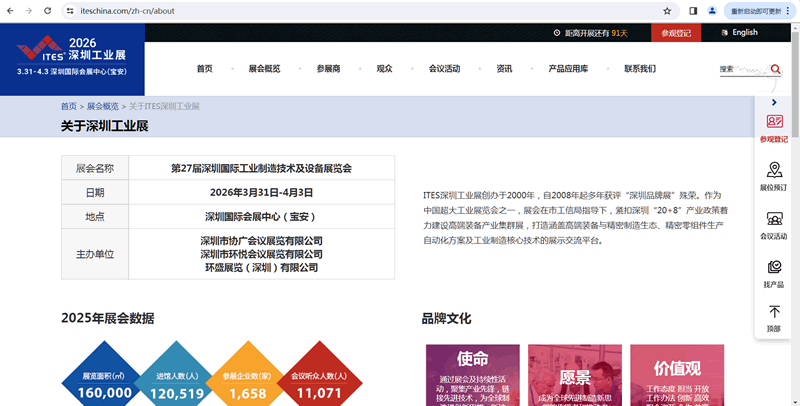The height and width of the screenshot is (406, 800).
Task: Select 产品应用库 in navigation bar
Action: point(568,69)
